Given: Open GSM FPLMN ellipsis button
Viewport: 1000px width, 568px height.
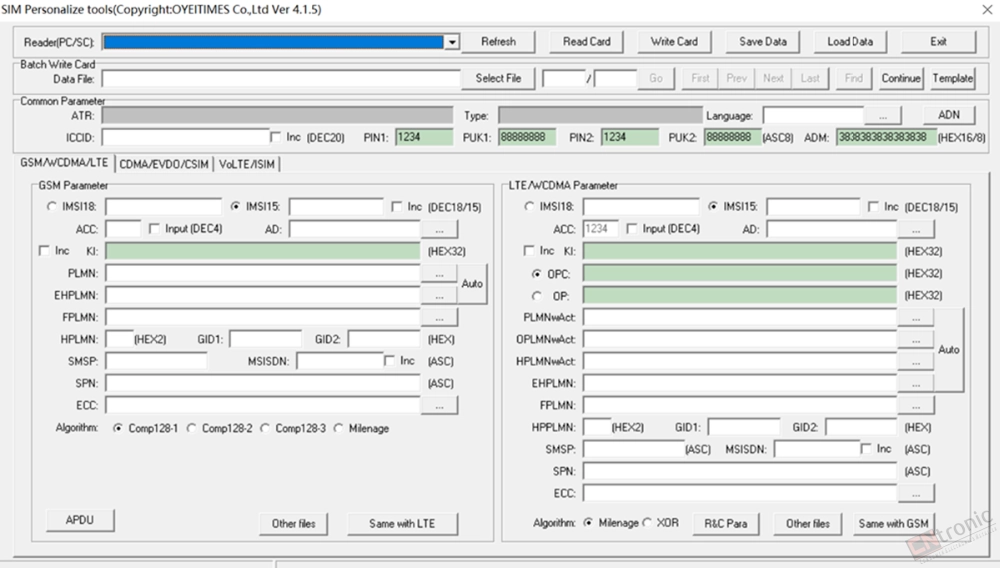Looking at the screenshot, I should pos(439,317).
